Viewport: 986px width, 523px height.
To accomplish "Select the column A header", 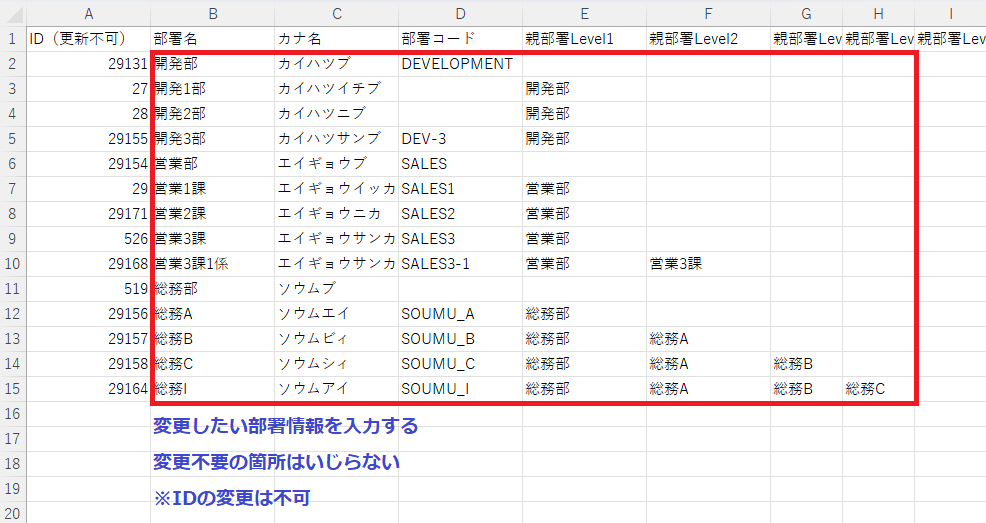I will pyautogui.click(x=89, y=13).
